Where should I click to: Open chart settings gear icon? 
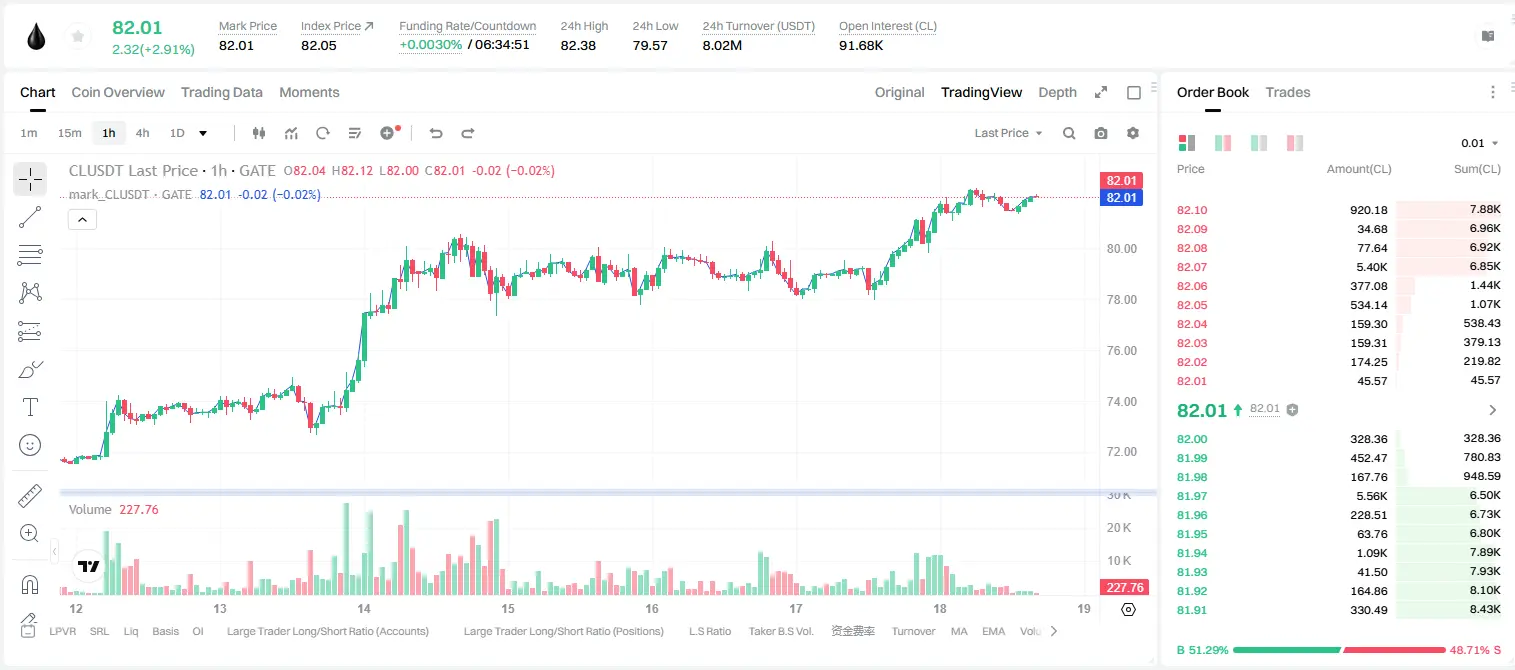point(1133,133)
